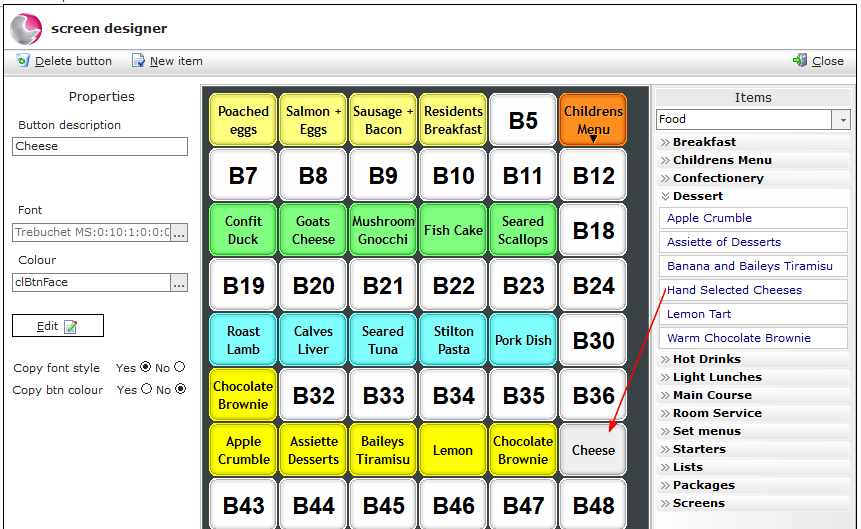Open colour picker ellipsis button
861x529 pixels.
tap(179, 282)
